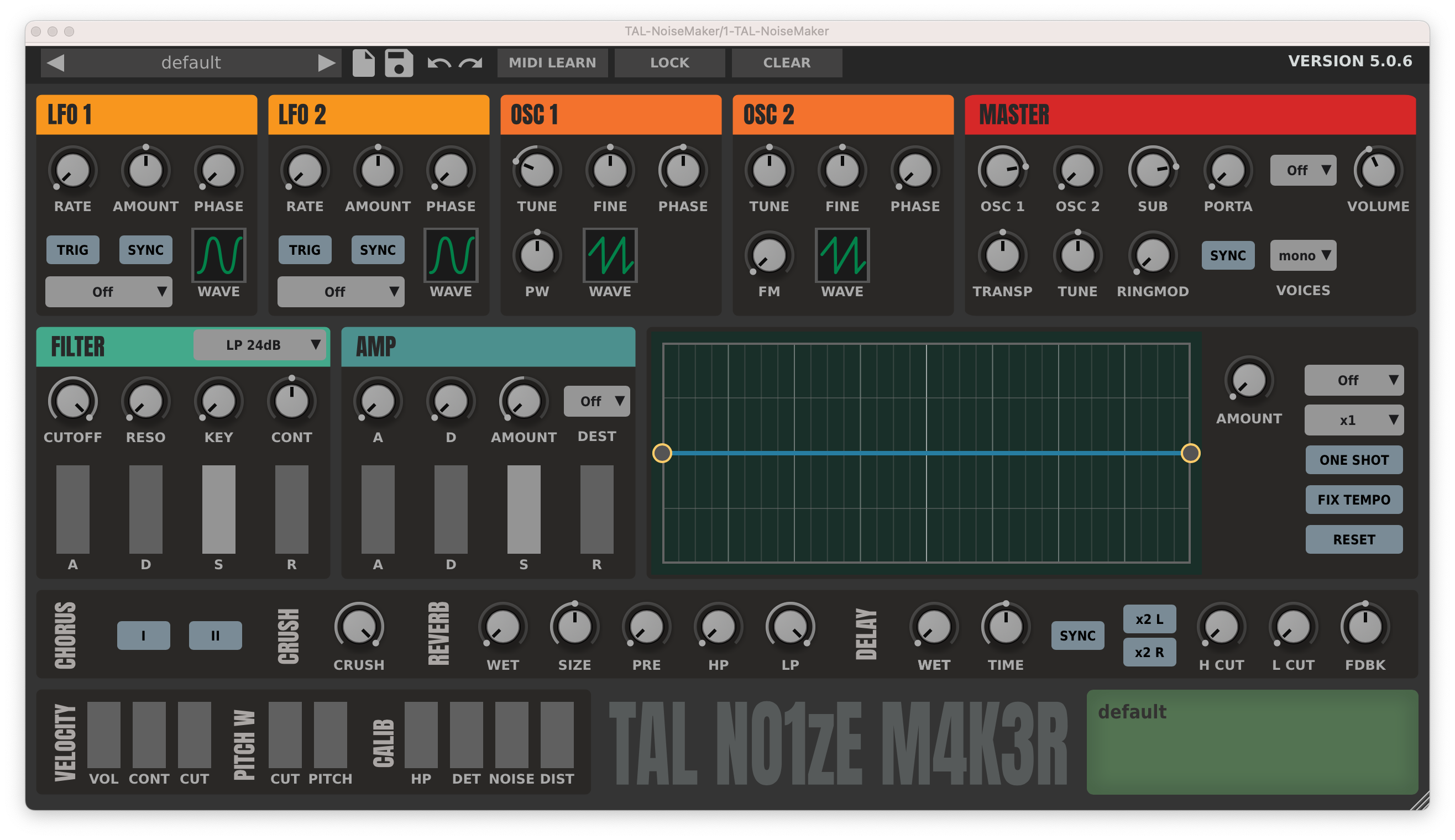Image resolution: width=1455 pixels, height=840 pixels.
Task: Open the mono voices dropdown
Action: tap(1302, 255)
